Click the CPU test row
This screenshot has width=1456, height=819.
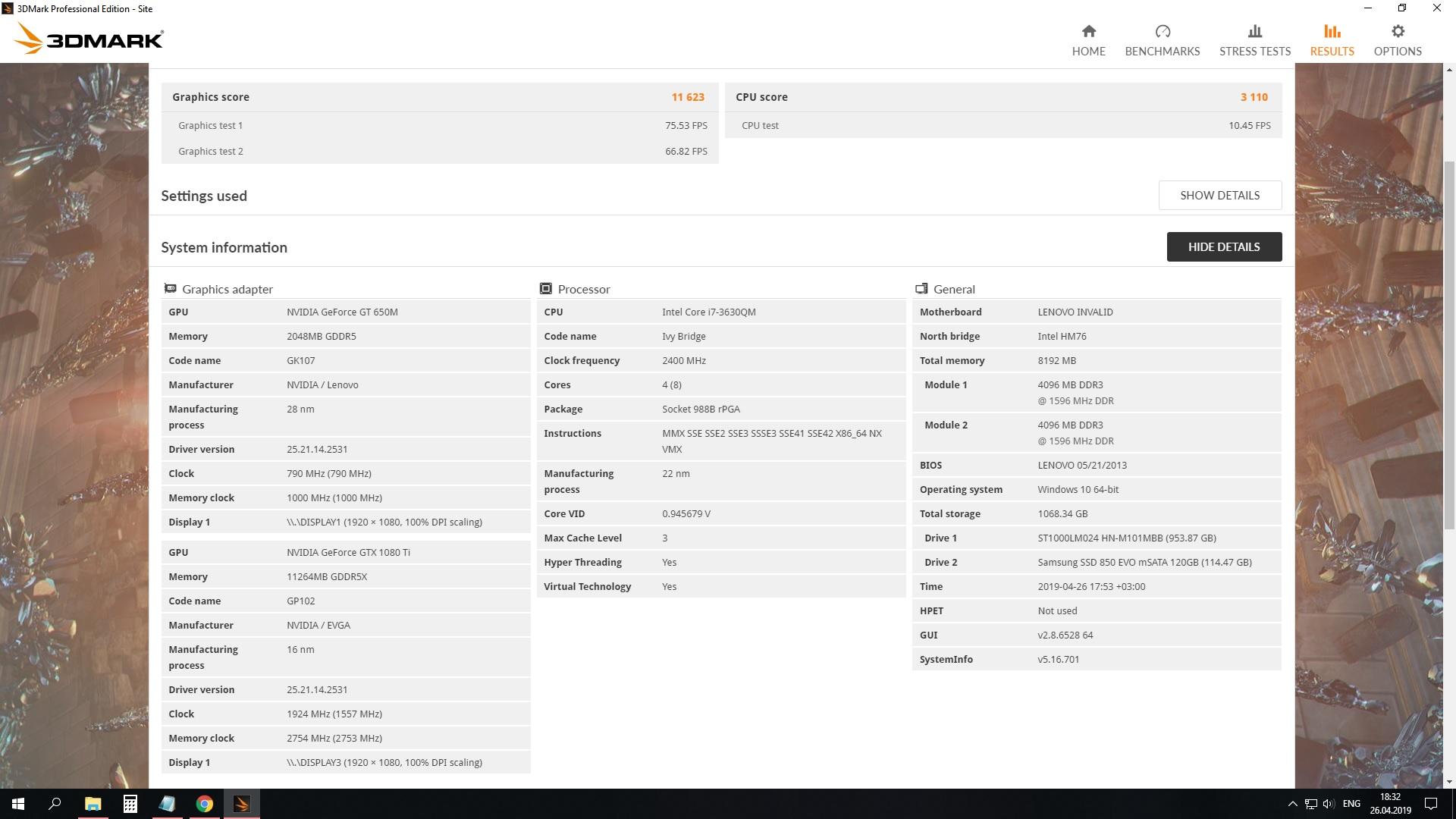tap(1003, 125)
